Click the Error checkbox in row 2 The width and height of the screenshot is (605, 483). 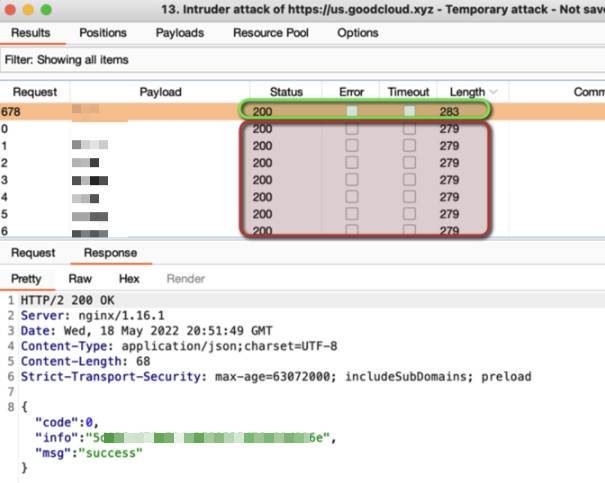pos(352,162)
